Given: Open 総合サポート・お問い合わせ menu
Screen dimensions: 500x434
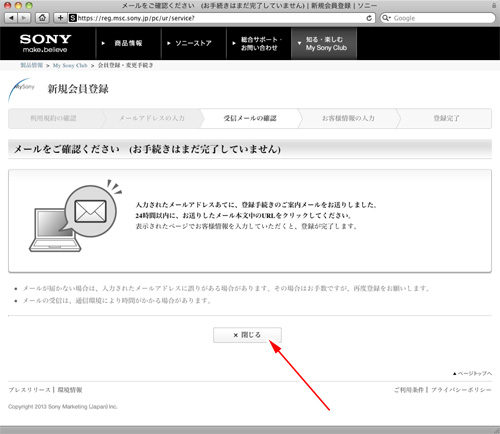Looking at the screenshot, I should pyautogui.click(x=259, y=44).
